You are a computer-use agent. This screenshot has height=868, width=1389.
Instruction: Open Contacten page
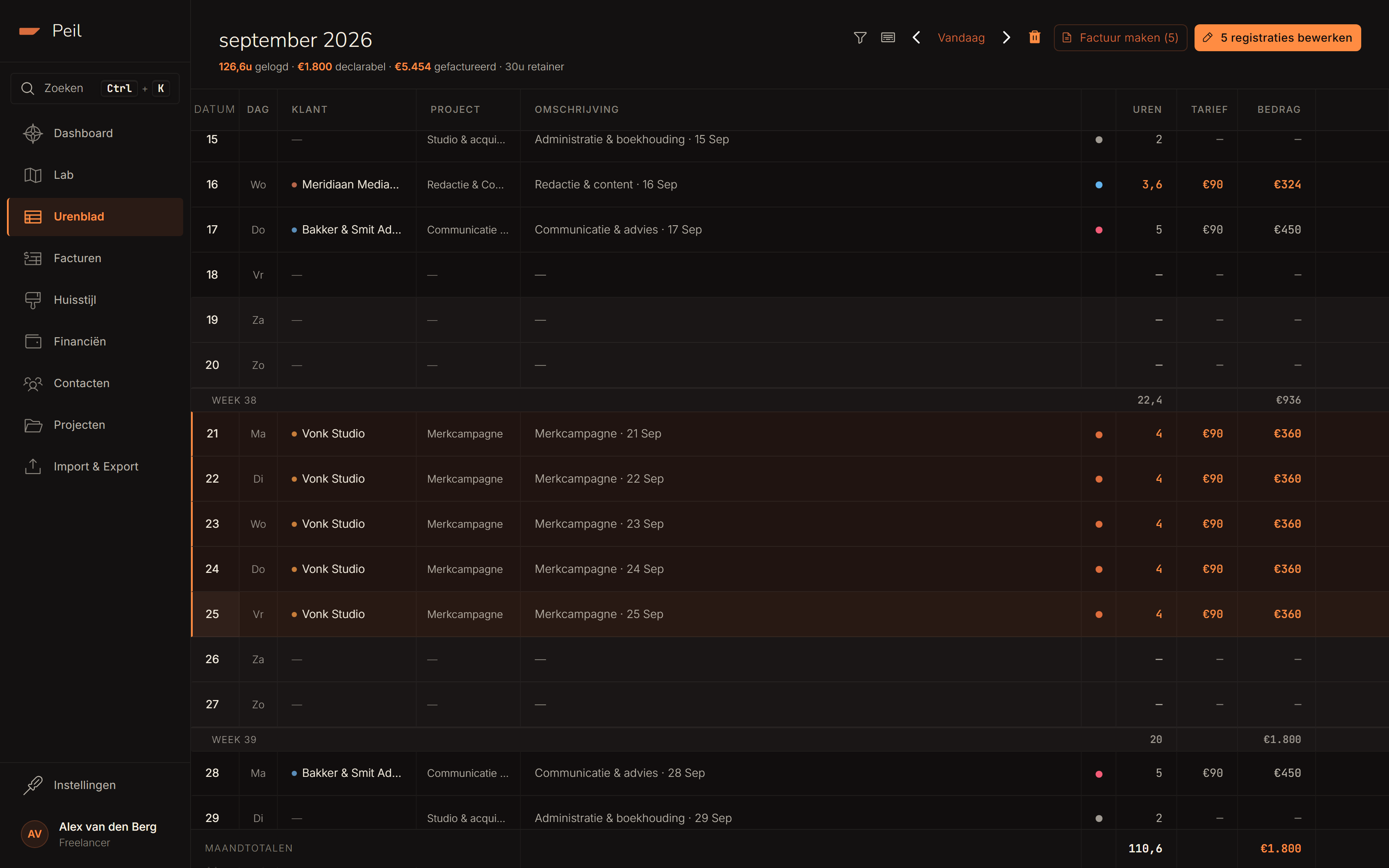pyautogui.click(x=95, y=384)
